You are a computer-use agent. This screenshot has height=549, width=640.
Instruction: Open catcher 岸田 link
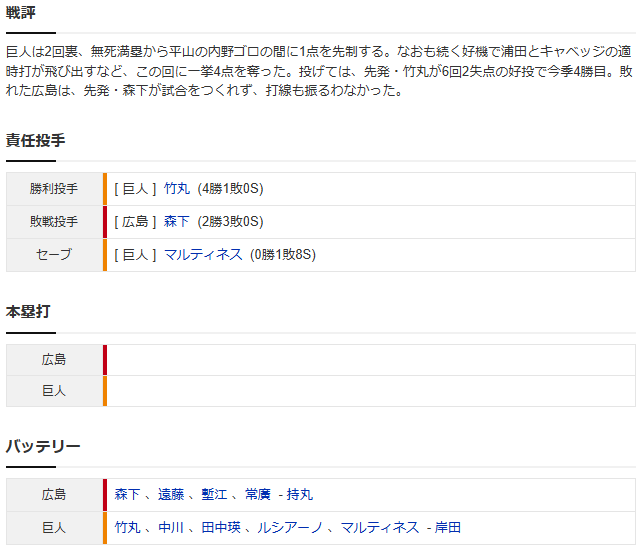pyautogui.click(x=448, y=527)
